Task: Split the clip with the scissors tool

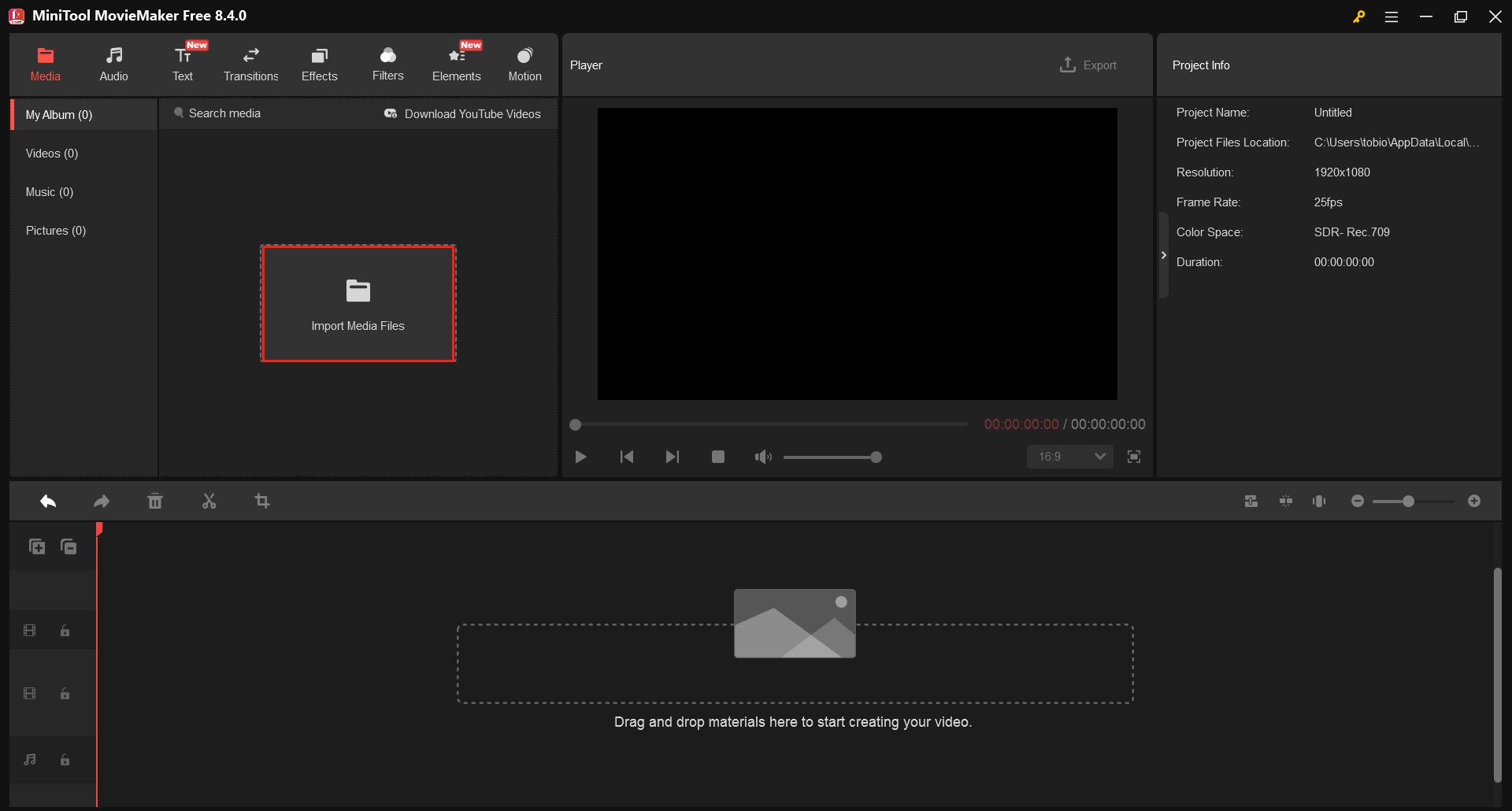Action: click(209, 501)
